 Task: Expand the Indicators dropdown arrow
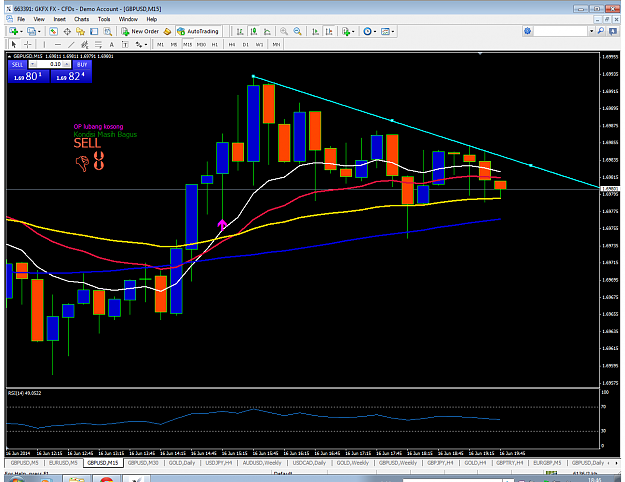coord(353,31)
